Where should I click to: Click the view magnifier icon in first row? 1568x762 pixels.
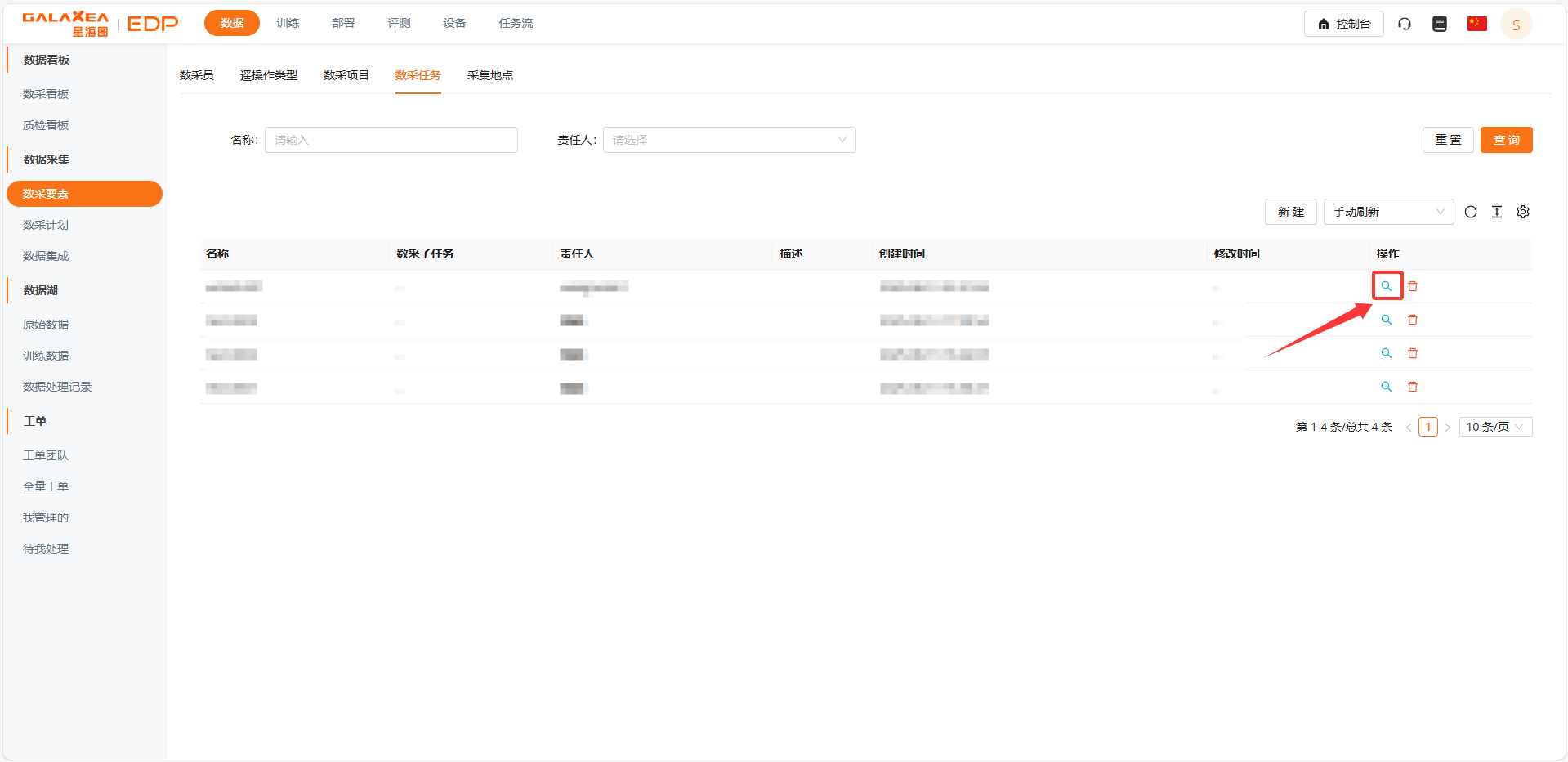pyautogui.click(x=1387, y=286)
